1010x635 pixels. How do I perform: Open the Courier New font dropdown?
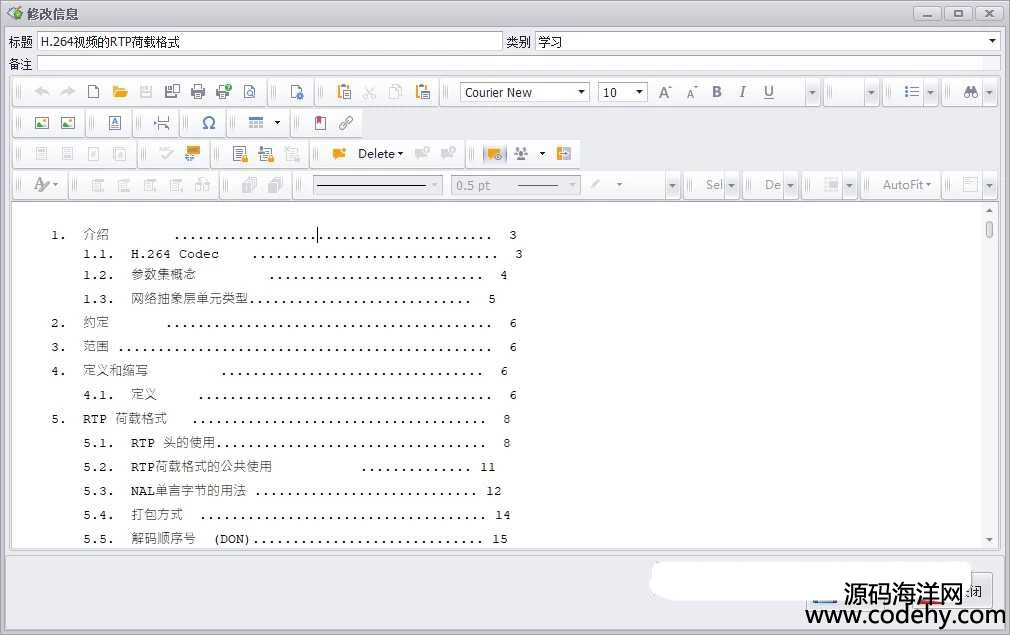[x=581, y=92]
